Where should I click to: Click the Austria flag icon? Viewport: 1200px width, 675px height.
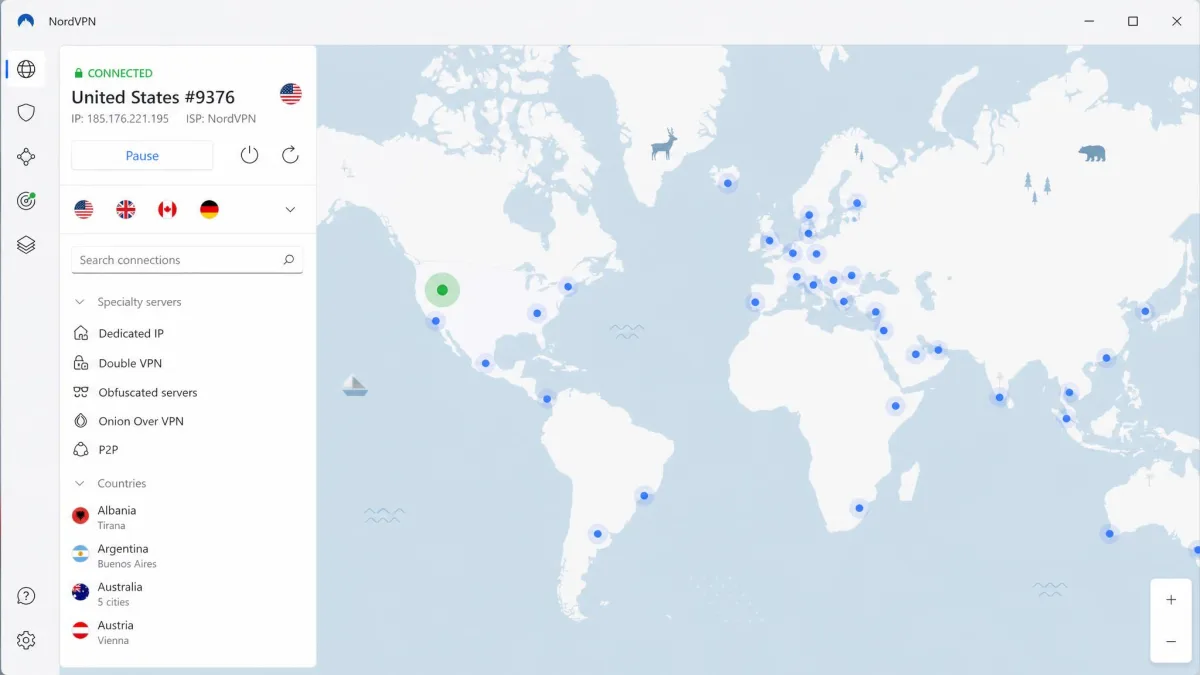coord(81,630)
